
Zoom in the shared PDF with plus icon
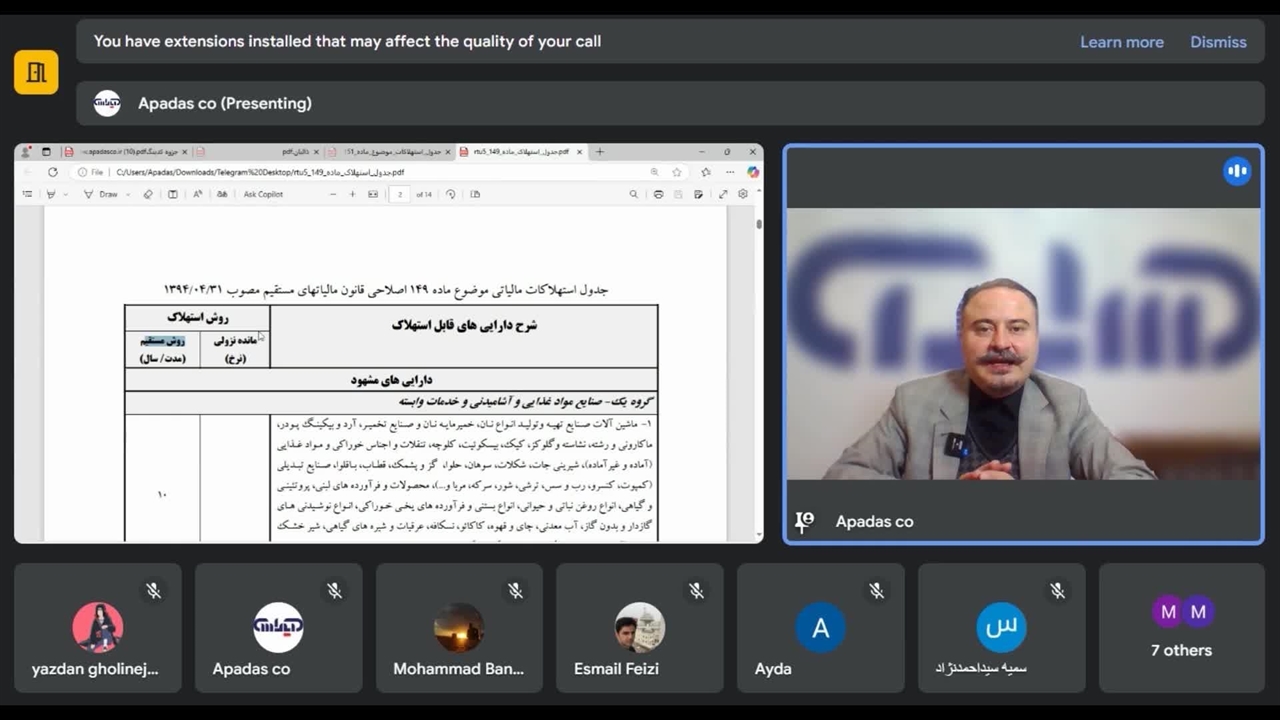pos(352,194)
